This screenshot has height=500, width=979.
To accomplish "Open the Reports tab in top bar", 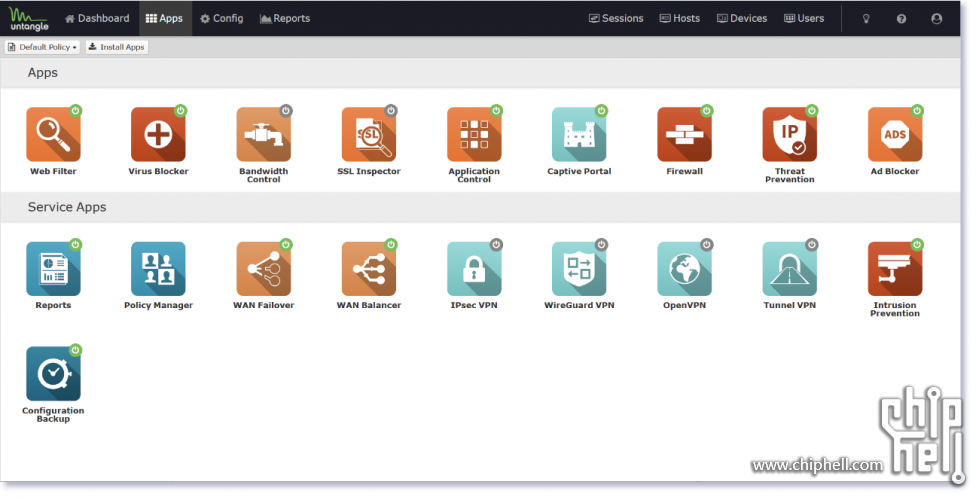I will click(x=285, y=19).
